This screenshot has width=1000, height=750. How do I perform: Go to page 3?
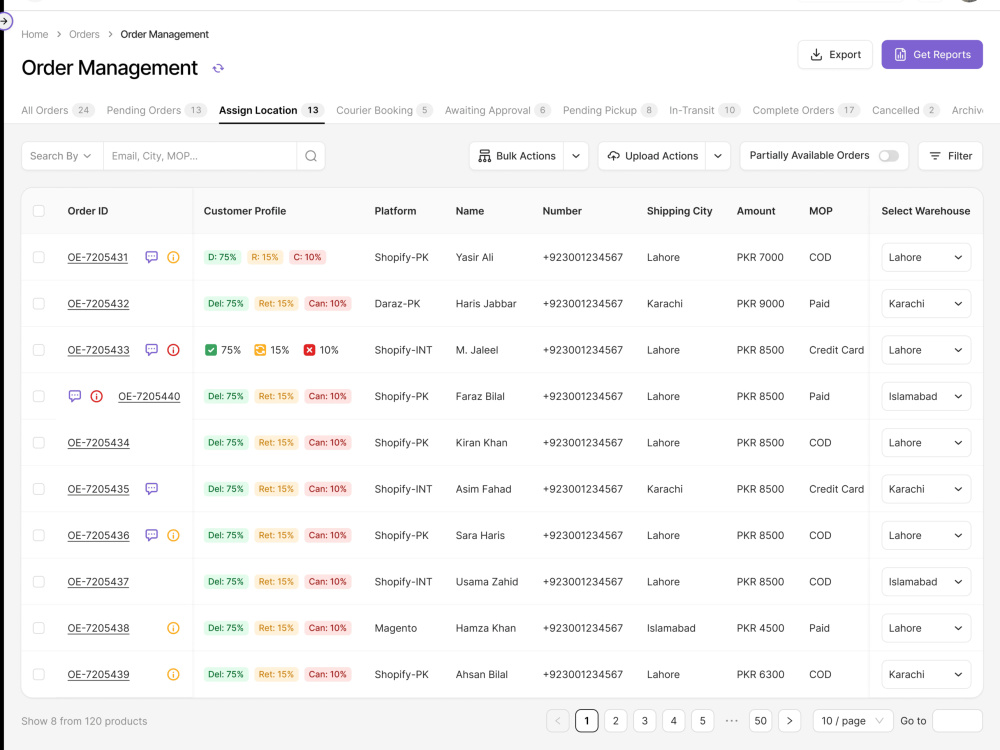[644, 721]
